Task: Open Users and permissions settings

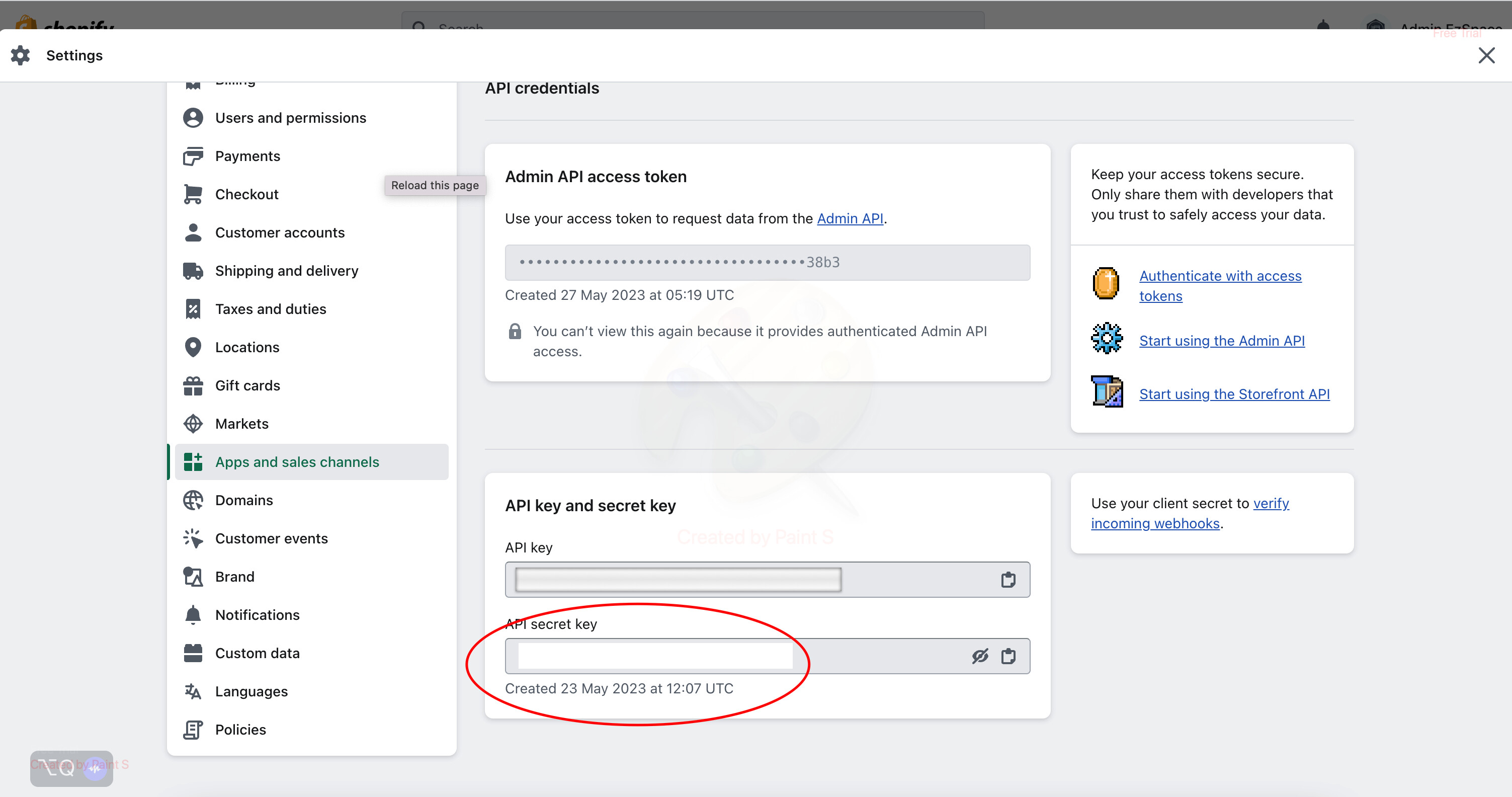Action: click(x=290, y=118)
